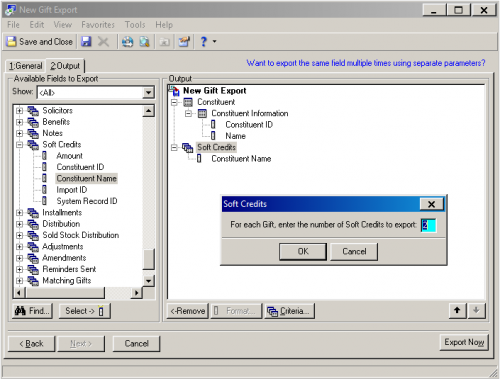Click OK in the Soft Credits dialog
Screen dimensions: 500x379
[x=303, y=251]
